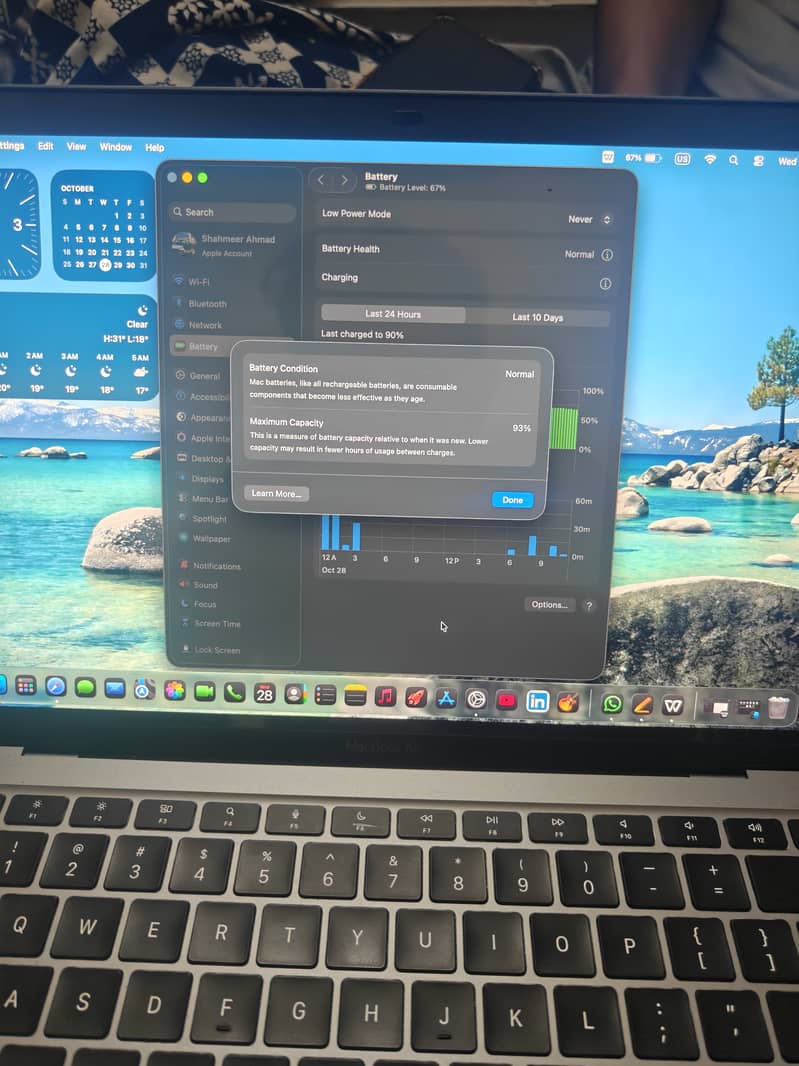Select Spotlight in the sidebar
The height and width of the screenshot is (1066, 799).
209,519
